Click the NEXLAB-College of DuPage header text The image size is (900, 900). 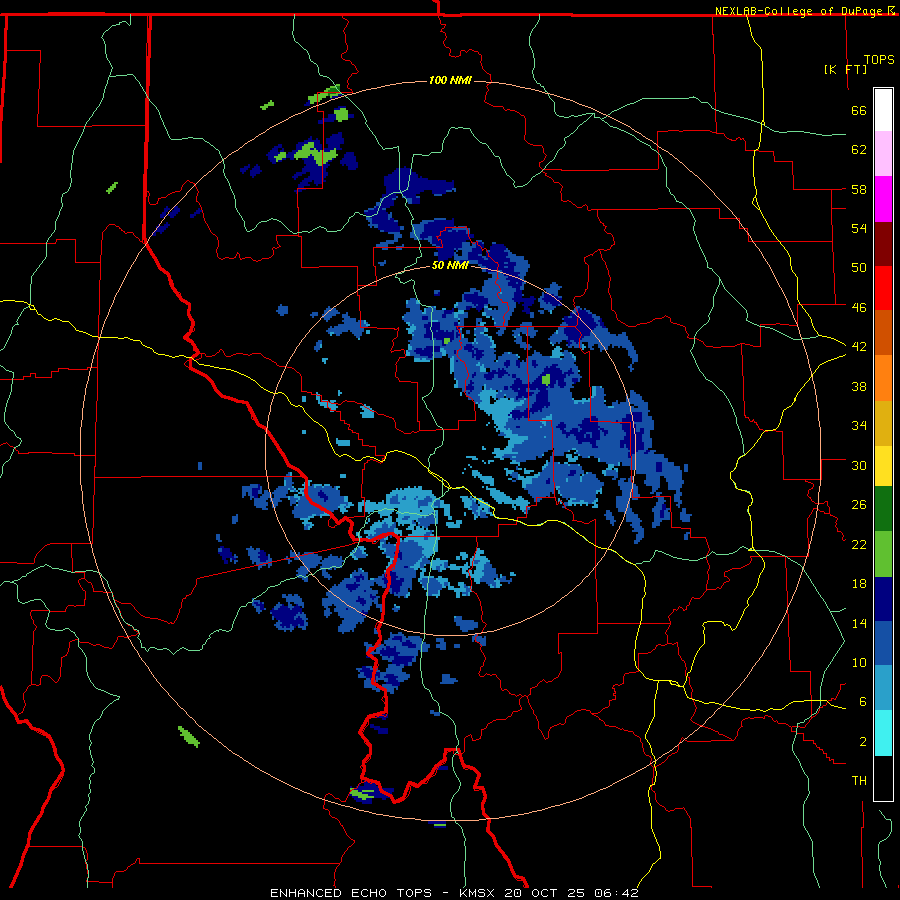point(804,11)
